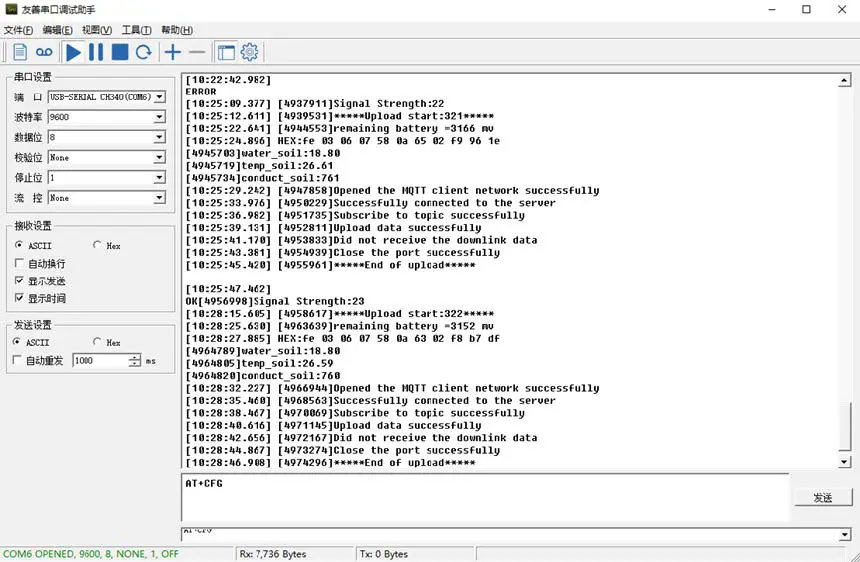Click the log scrollbar up arrow
The image size is (860, 562).
click(x=844, y=81)
